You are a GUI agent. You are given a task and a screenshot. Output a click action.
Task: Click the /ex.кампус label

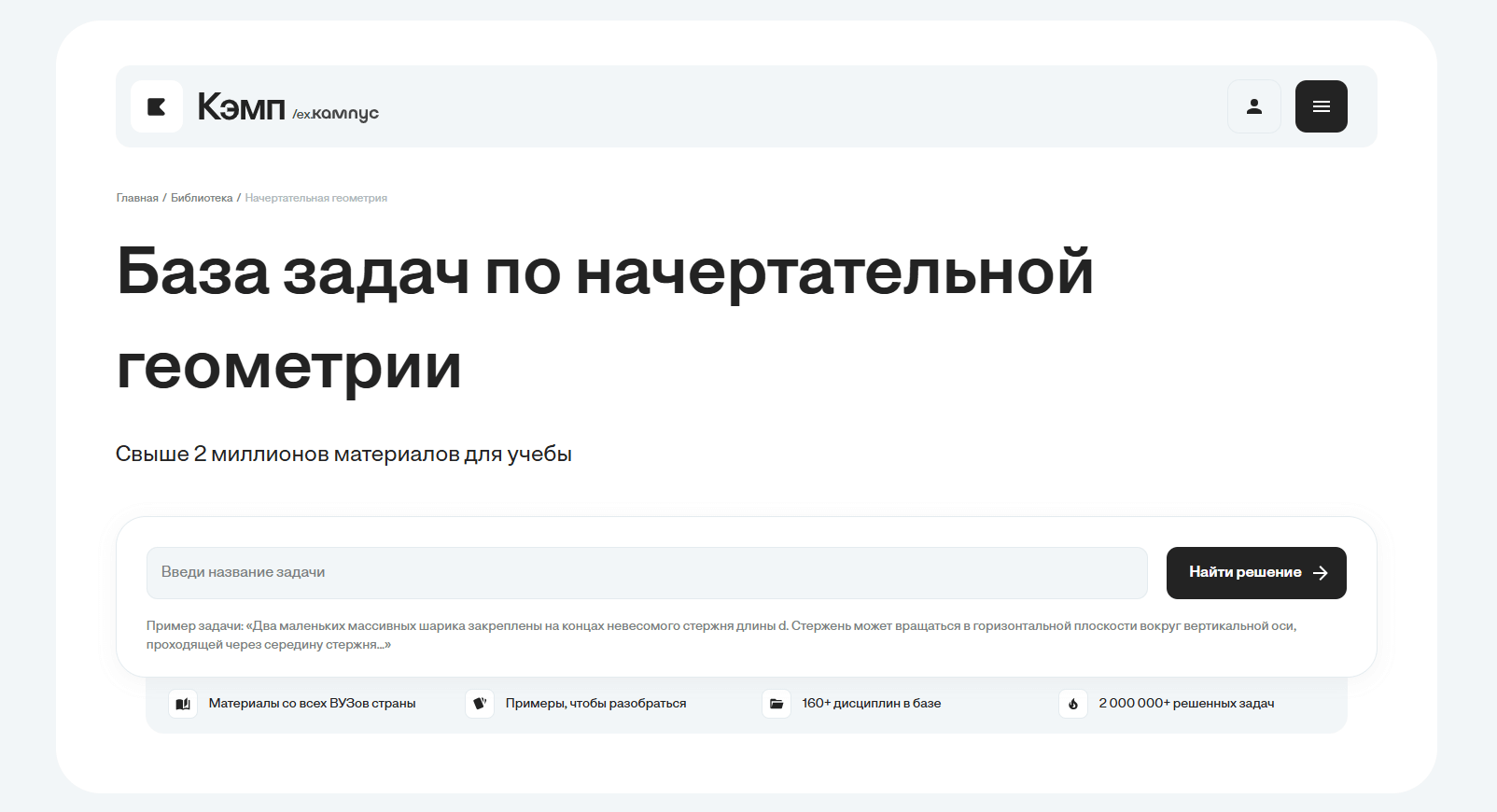tap(336, 114)
